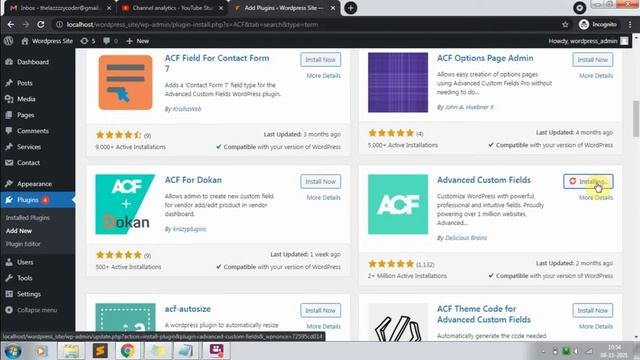Collapse the admin menu
640x360 pixels.
37,310
